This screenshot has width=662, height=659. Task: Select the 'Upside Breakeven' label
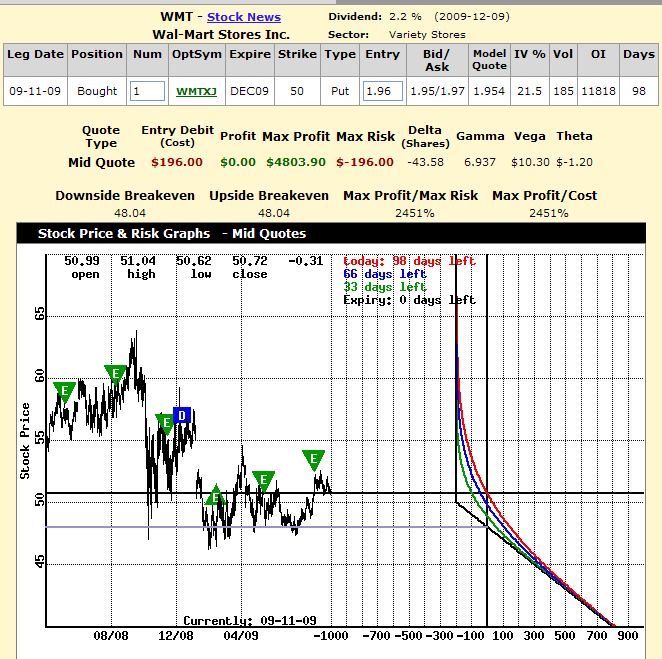click(269, 196)
